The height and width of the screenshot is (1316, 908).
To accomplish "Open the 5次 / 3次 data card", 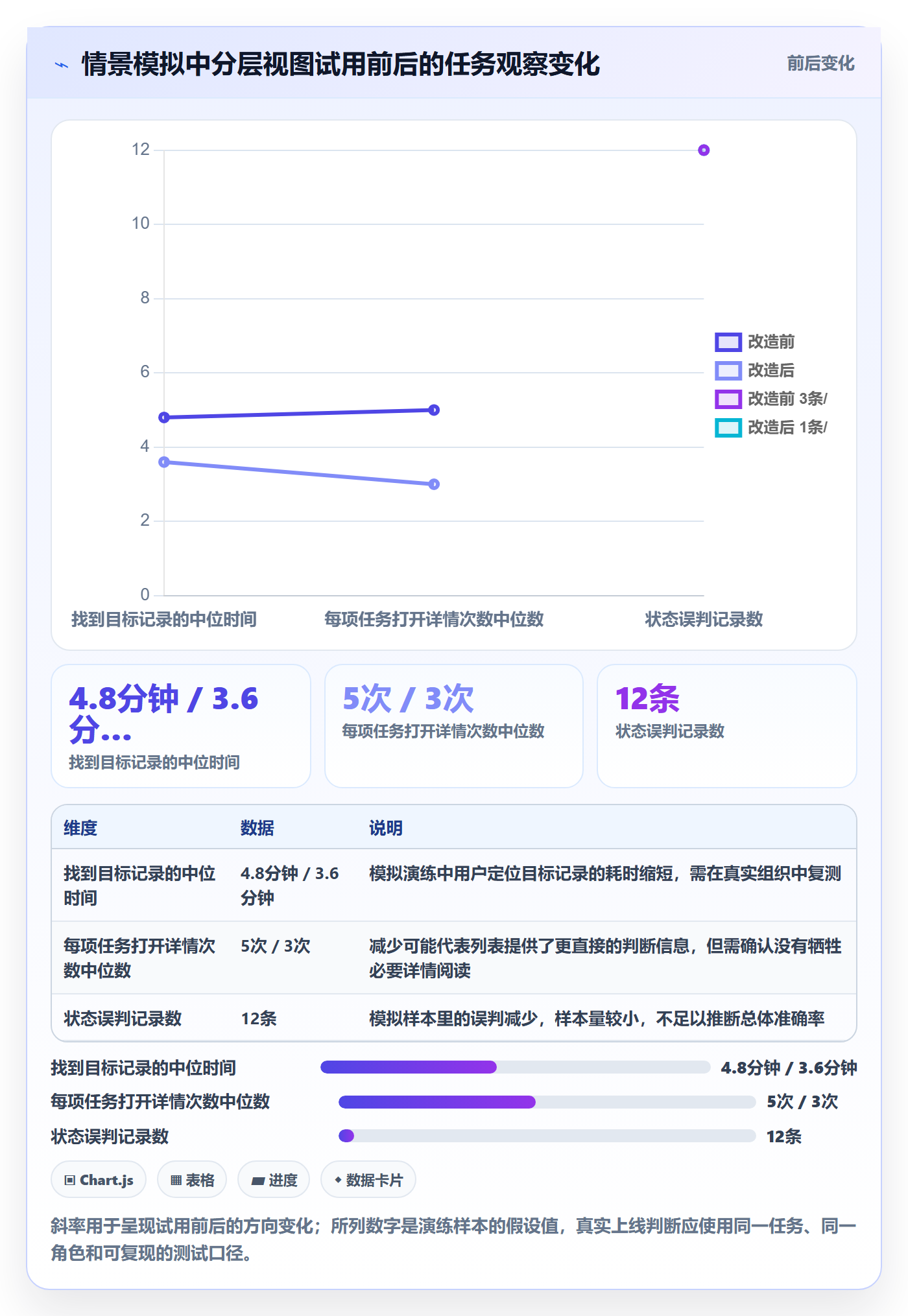I will click(454, 726).
